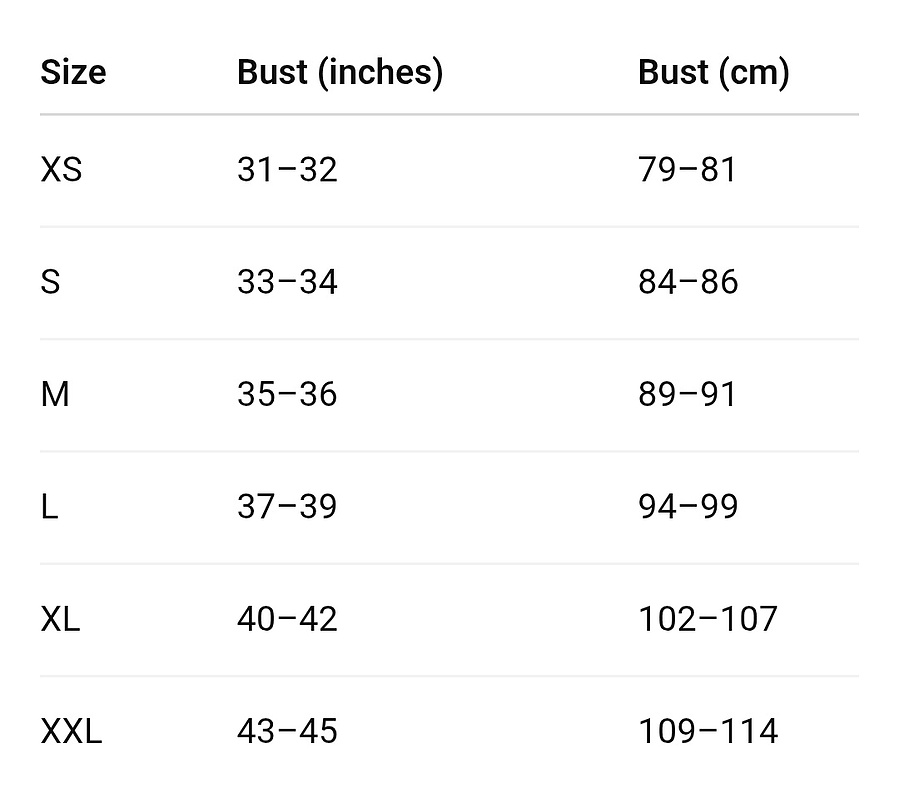Select the L size row label
899x798 pixels.
[x=49, y=507]
